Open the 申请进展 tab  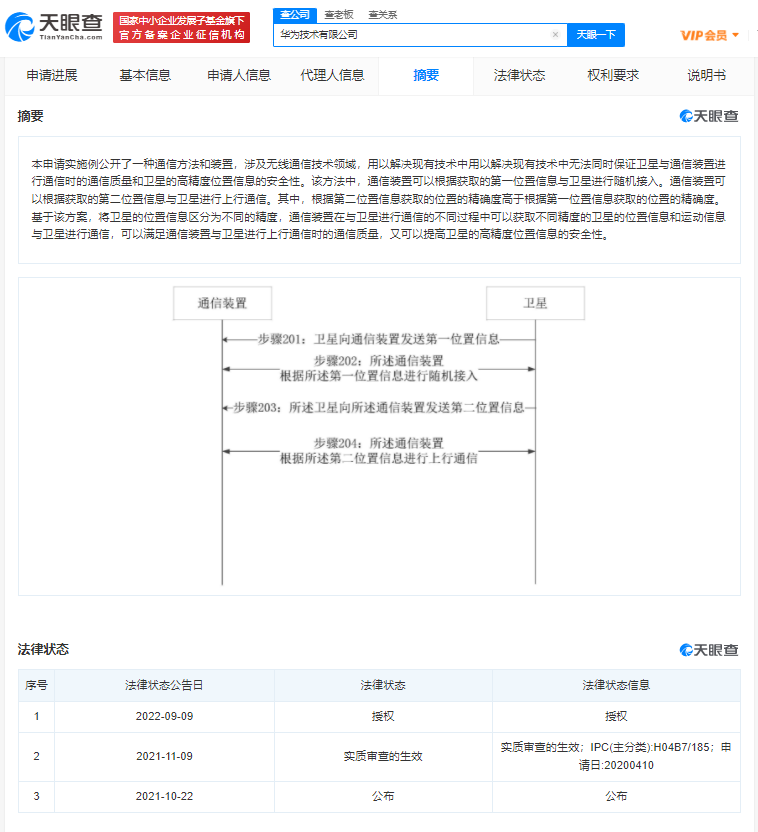(x=52, y=75)
